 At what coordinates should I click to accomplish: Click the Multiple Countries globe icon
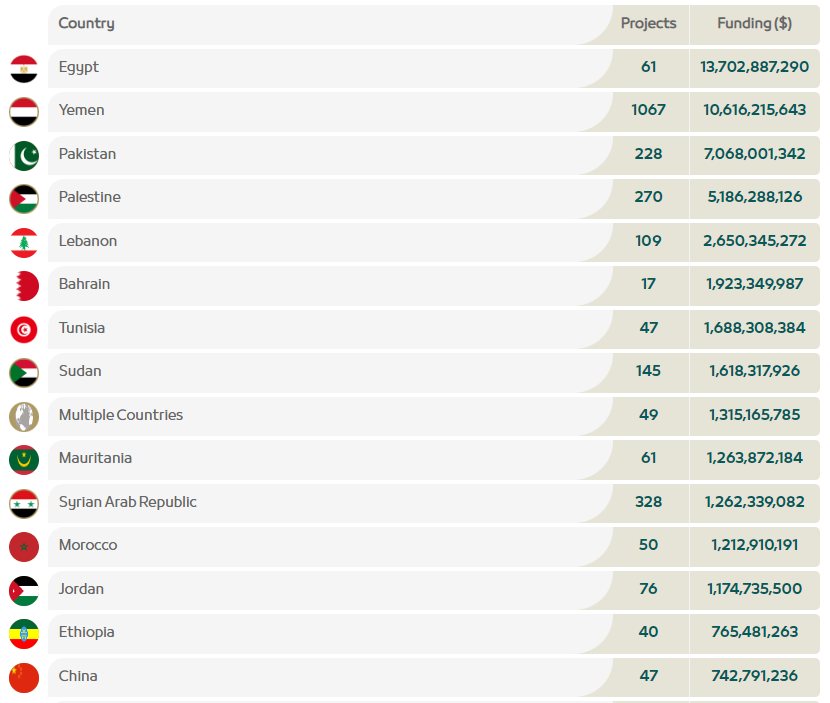[x=24, y=416]
